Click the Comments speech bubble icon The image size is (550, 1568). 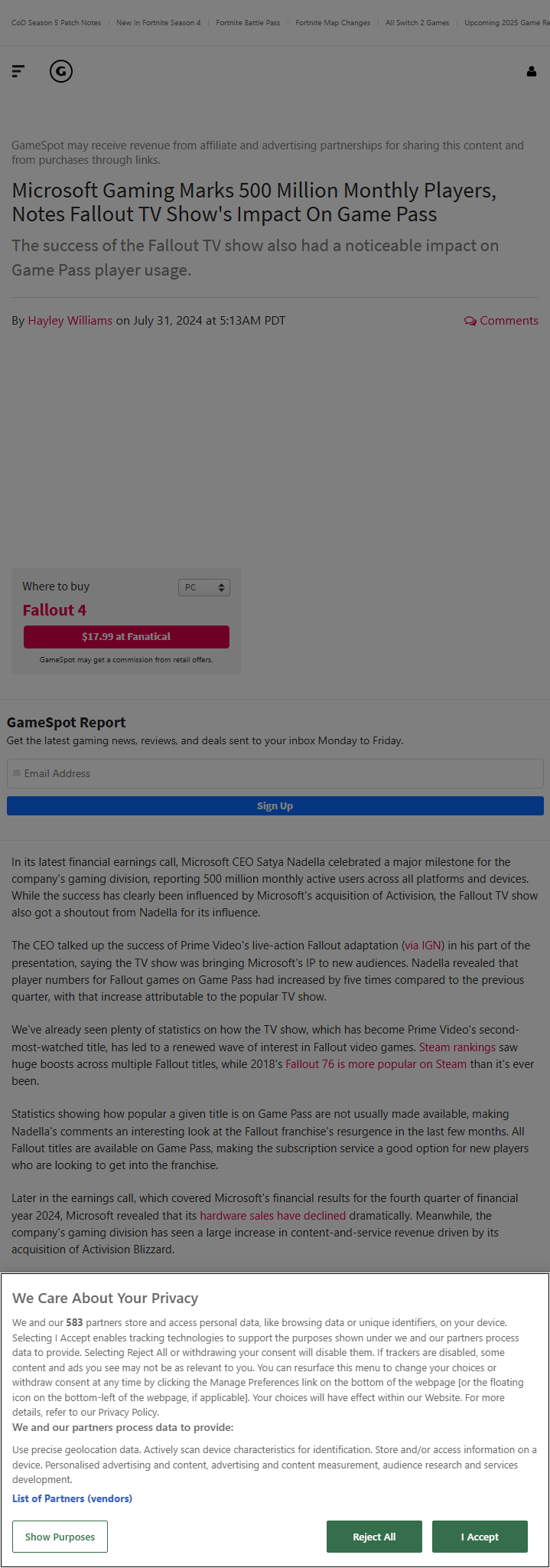(470, 321)
